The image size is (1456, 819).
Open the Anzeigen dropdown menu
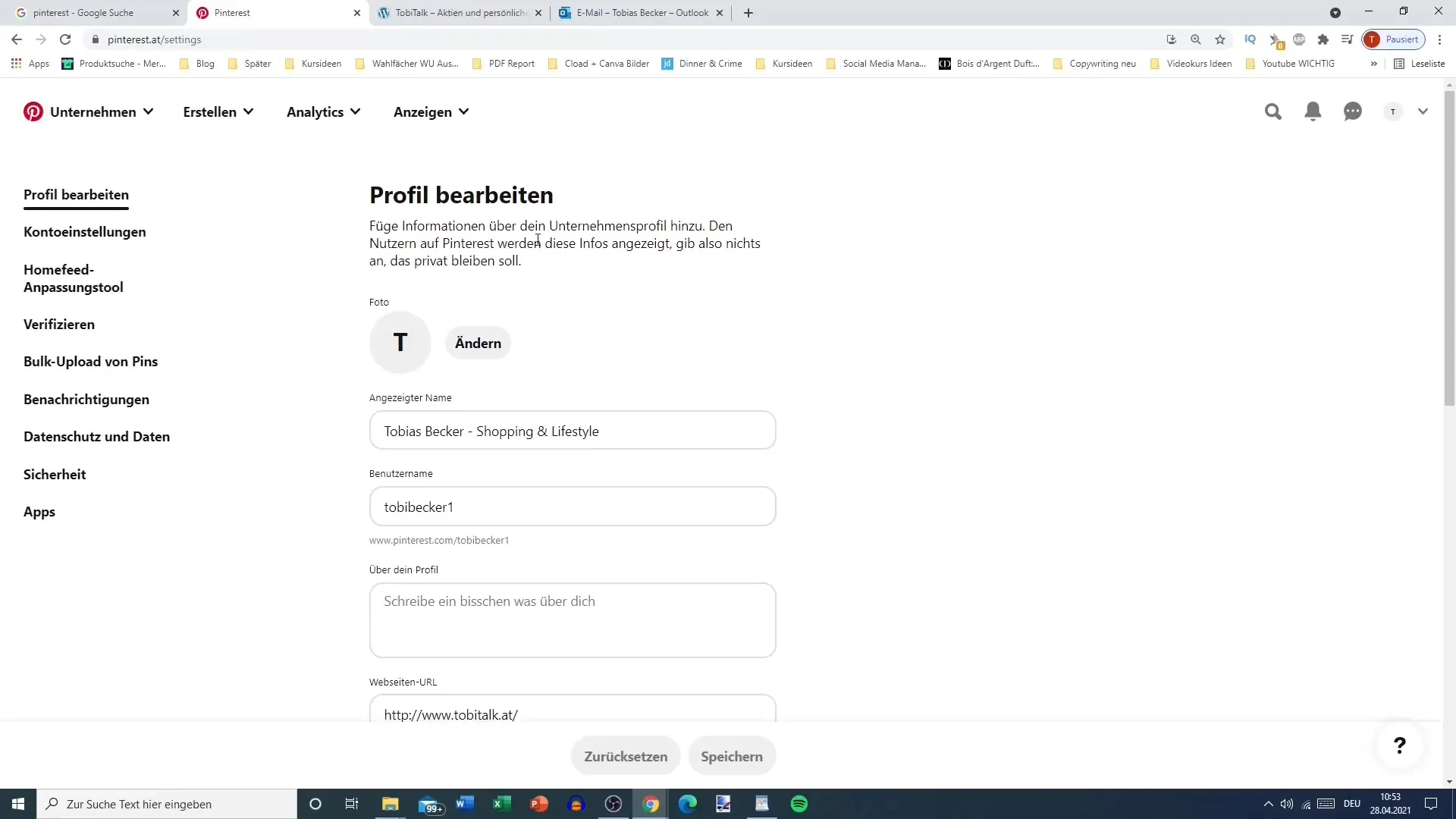(x=430, y=111)
